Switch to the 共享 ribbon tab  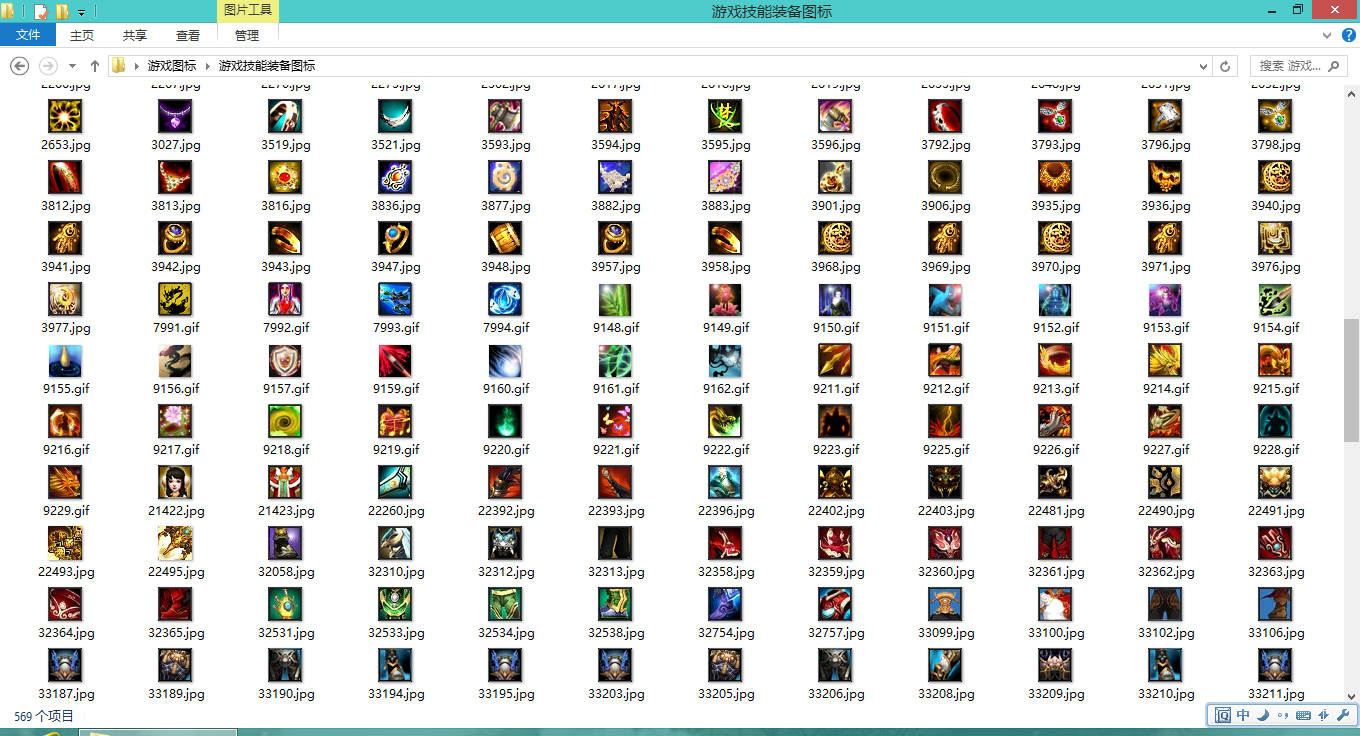click(135, 35)
